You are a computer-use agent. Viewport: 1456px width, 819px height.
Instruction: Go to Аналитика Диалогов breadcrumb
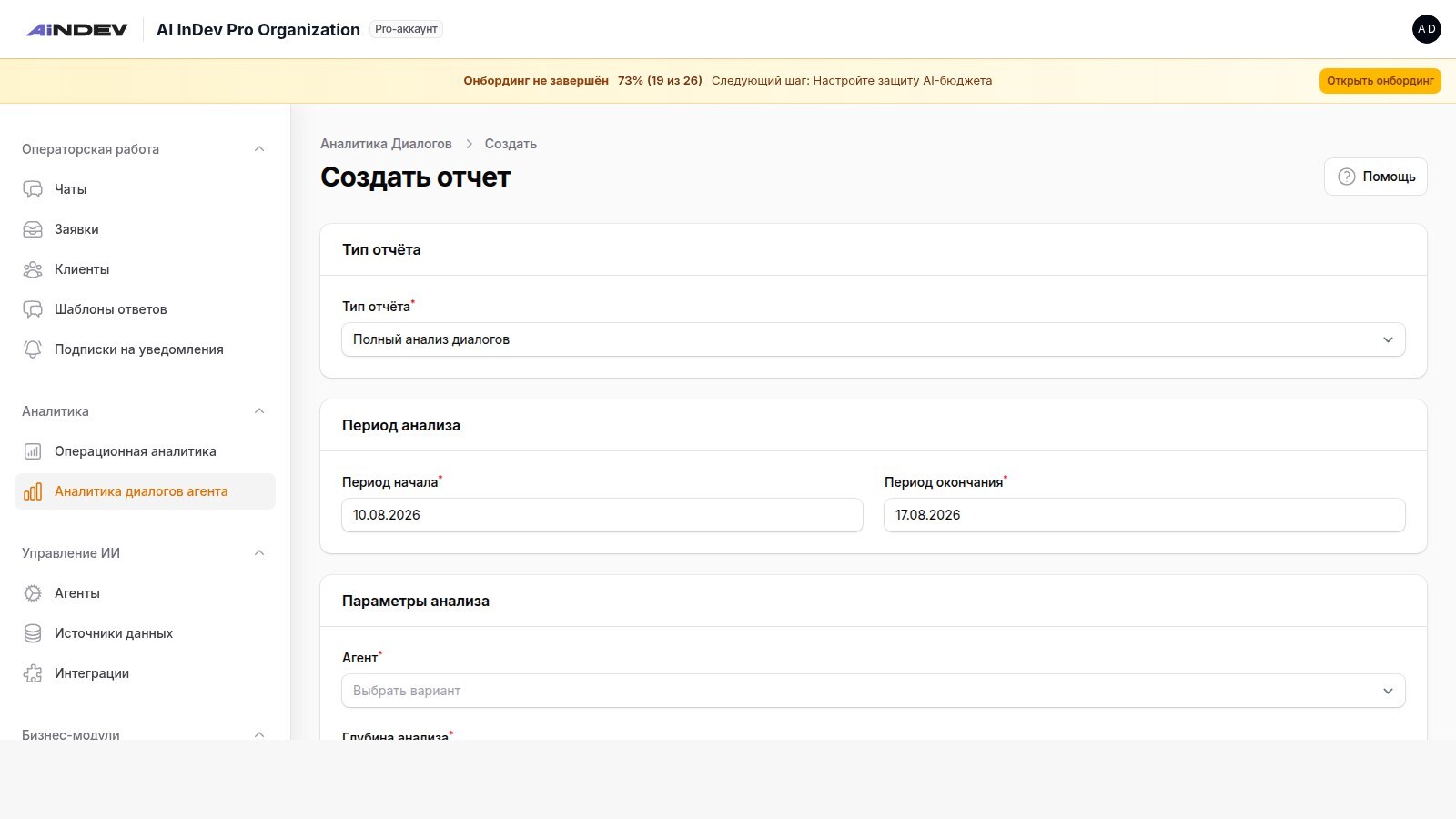point(386,144)
